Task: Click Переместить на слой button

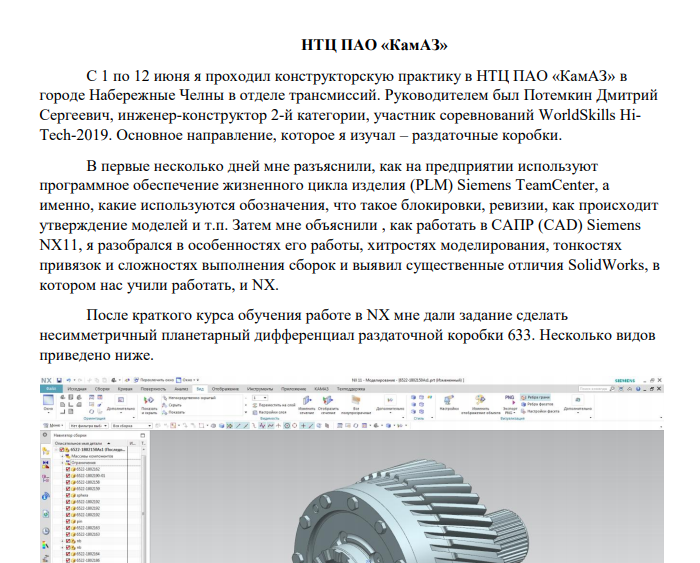Action: point(274,405)
